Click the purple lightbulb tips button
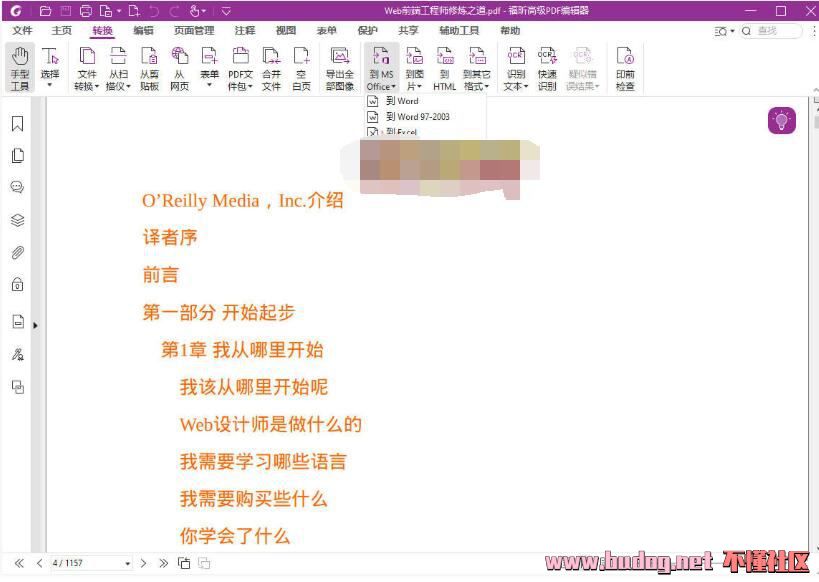819x582 pixels. (x=781, y=121)
